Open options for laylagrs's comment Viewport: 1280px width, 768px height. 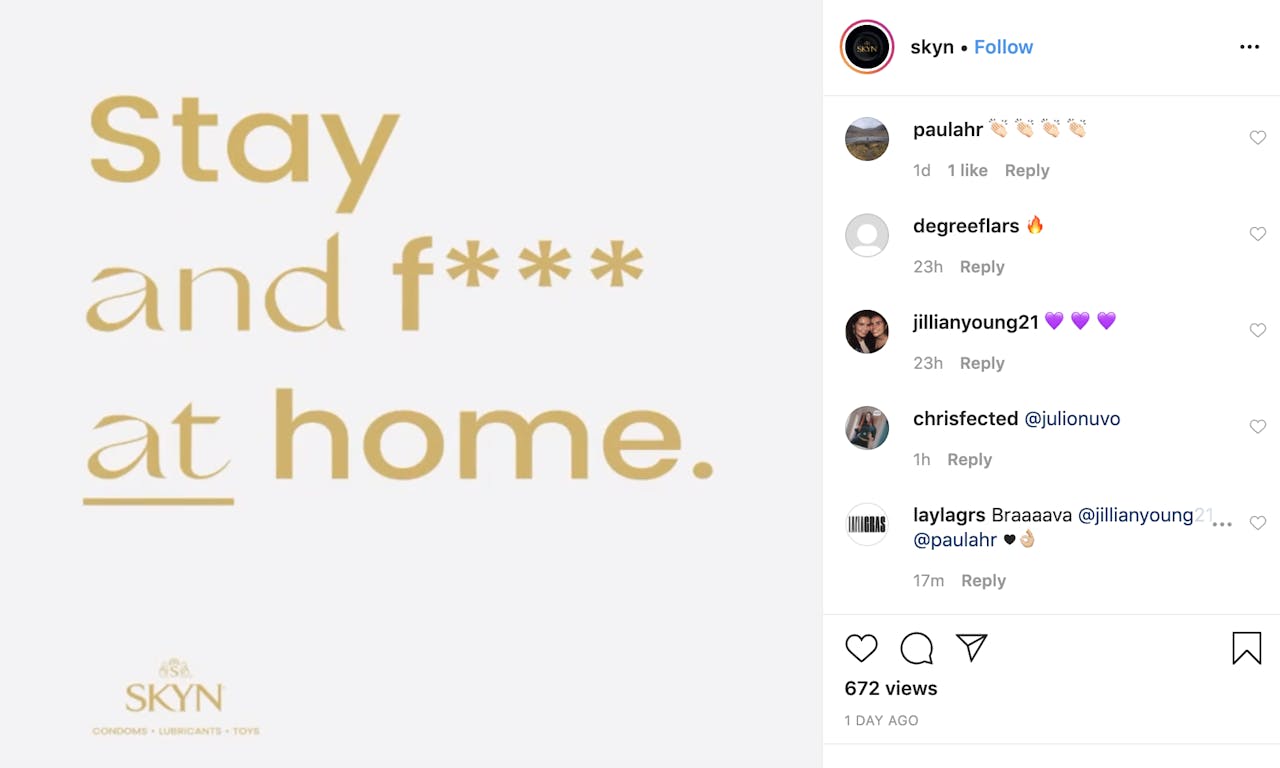coord(1222,524)
